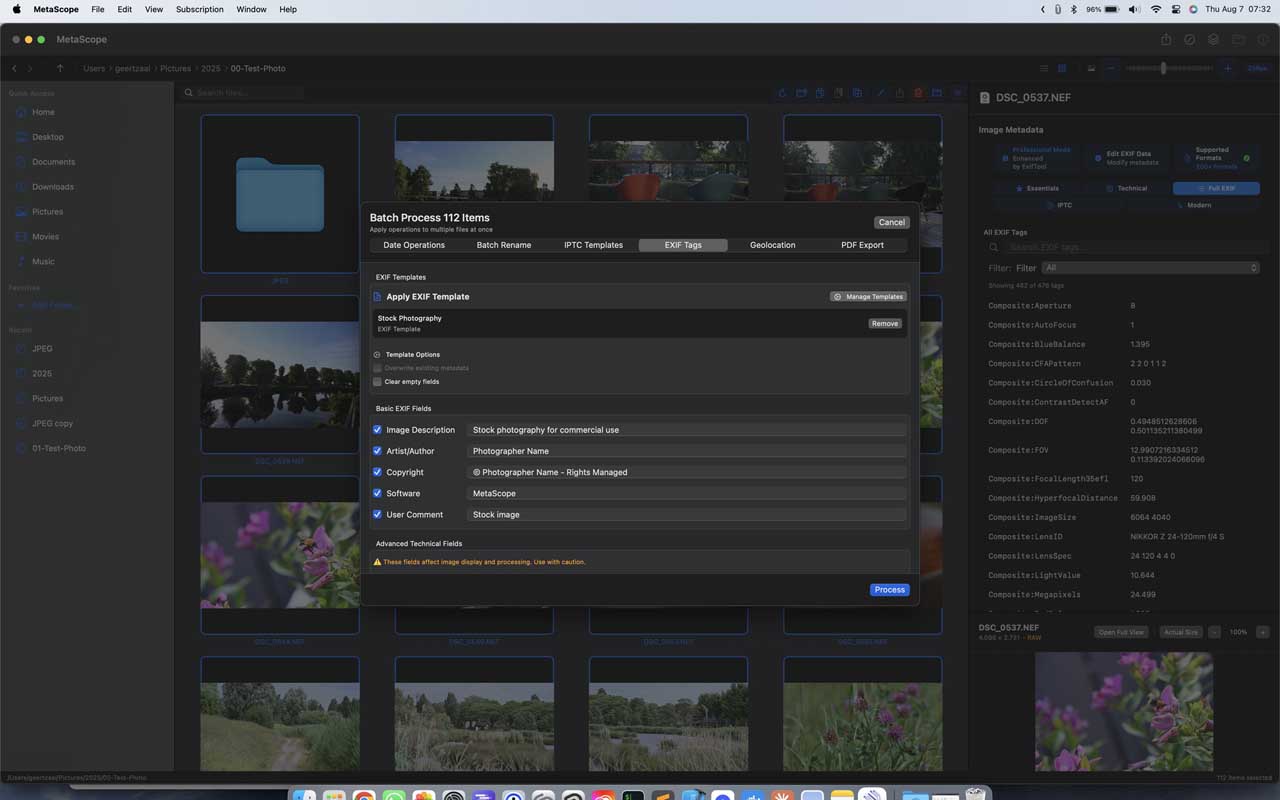Click the zoom-in stepper beside 100%
The width and height of the screenshot is (1280, 800).
[x=1262, y=632]
